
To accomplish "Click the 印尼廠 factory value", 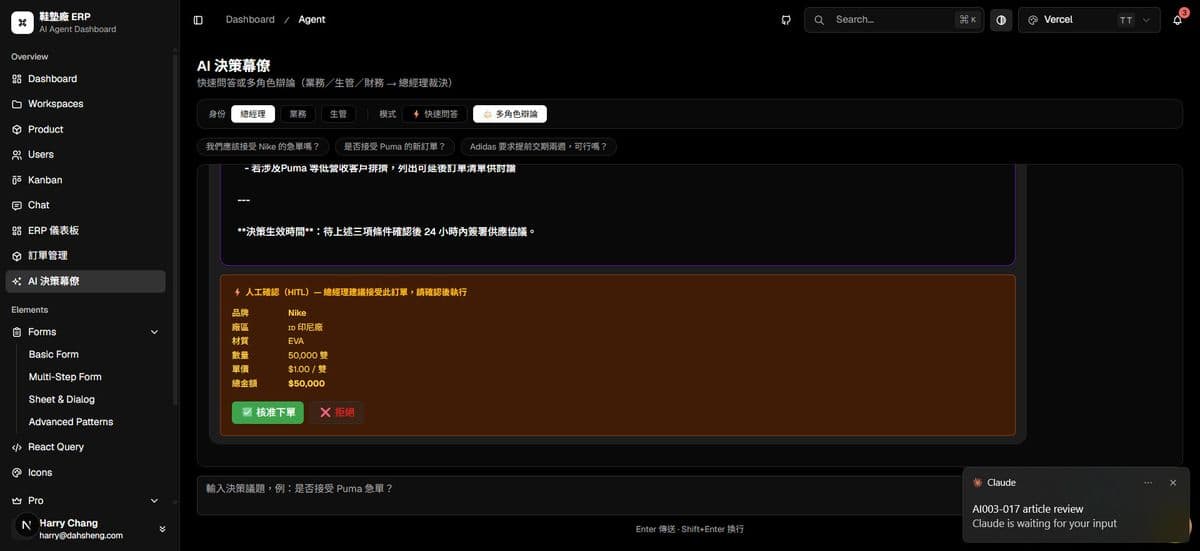I will (x=305, y=327).
